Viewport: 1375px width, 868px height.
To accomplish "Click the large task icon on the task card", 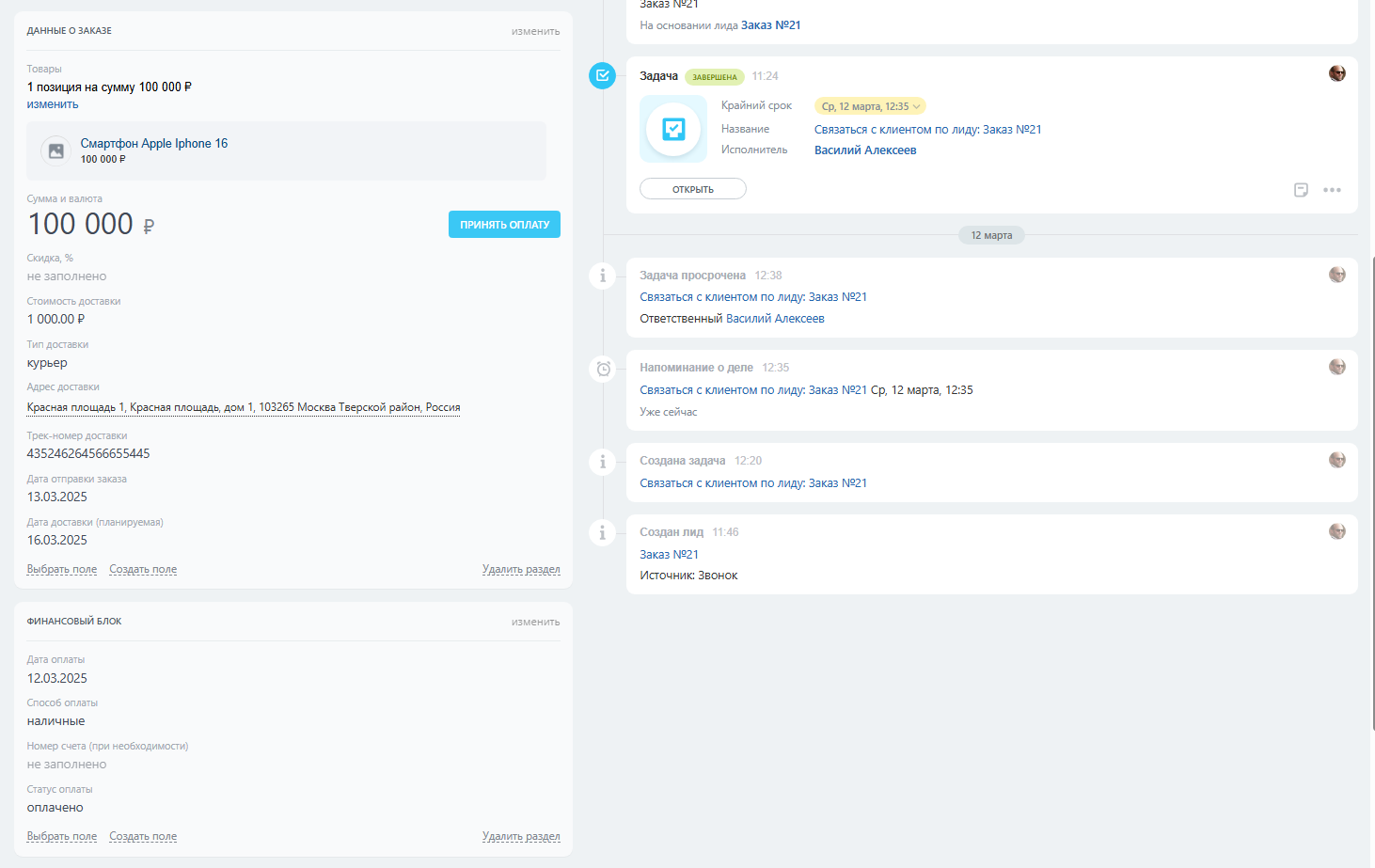I will pyautogui.click(x=673, y=129).
